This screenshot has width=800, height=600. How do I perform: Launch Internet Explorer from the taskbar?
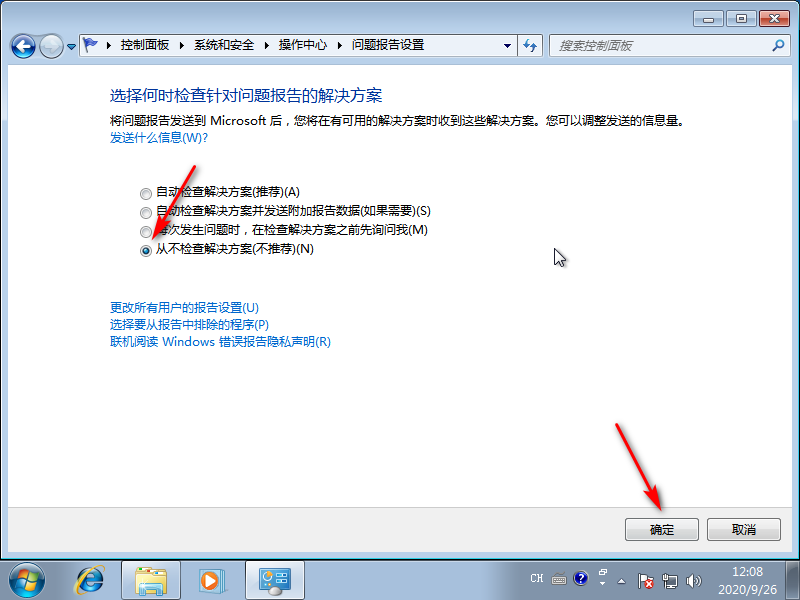pyautogui.click(x=90, y=580)
